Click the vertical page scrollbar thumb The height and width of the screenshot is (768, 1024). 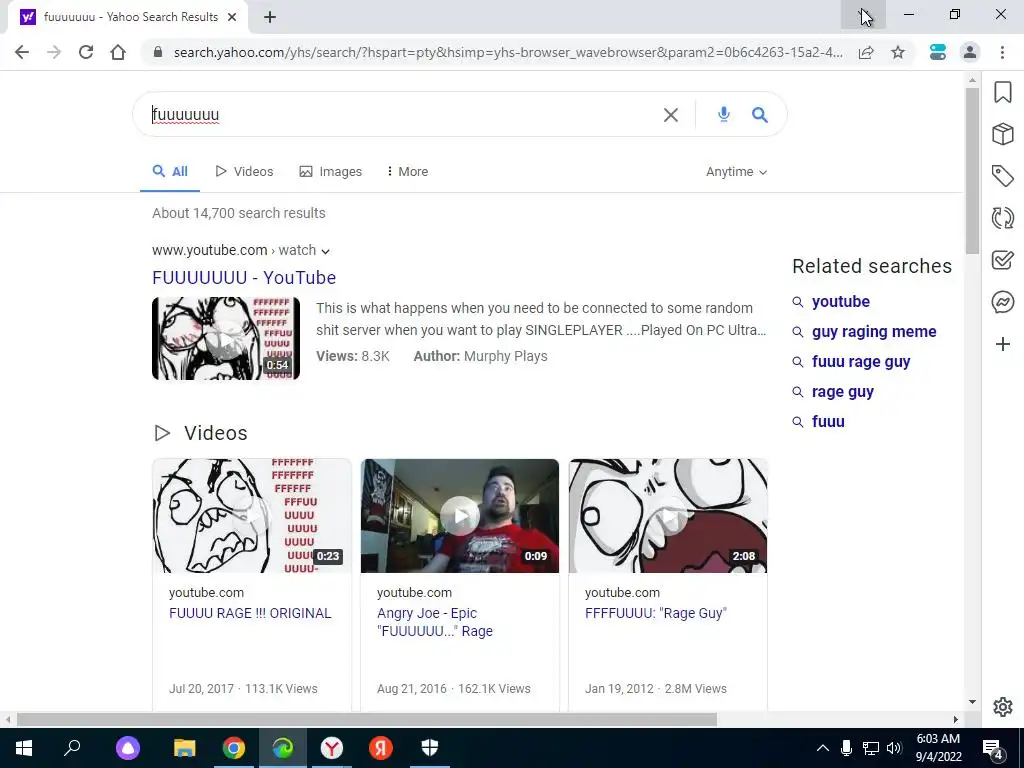point(972,171)
